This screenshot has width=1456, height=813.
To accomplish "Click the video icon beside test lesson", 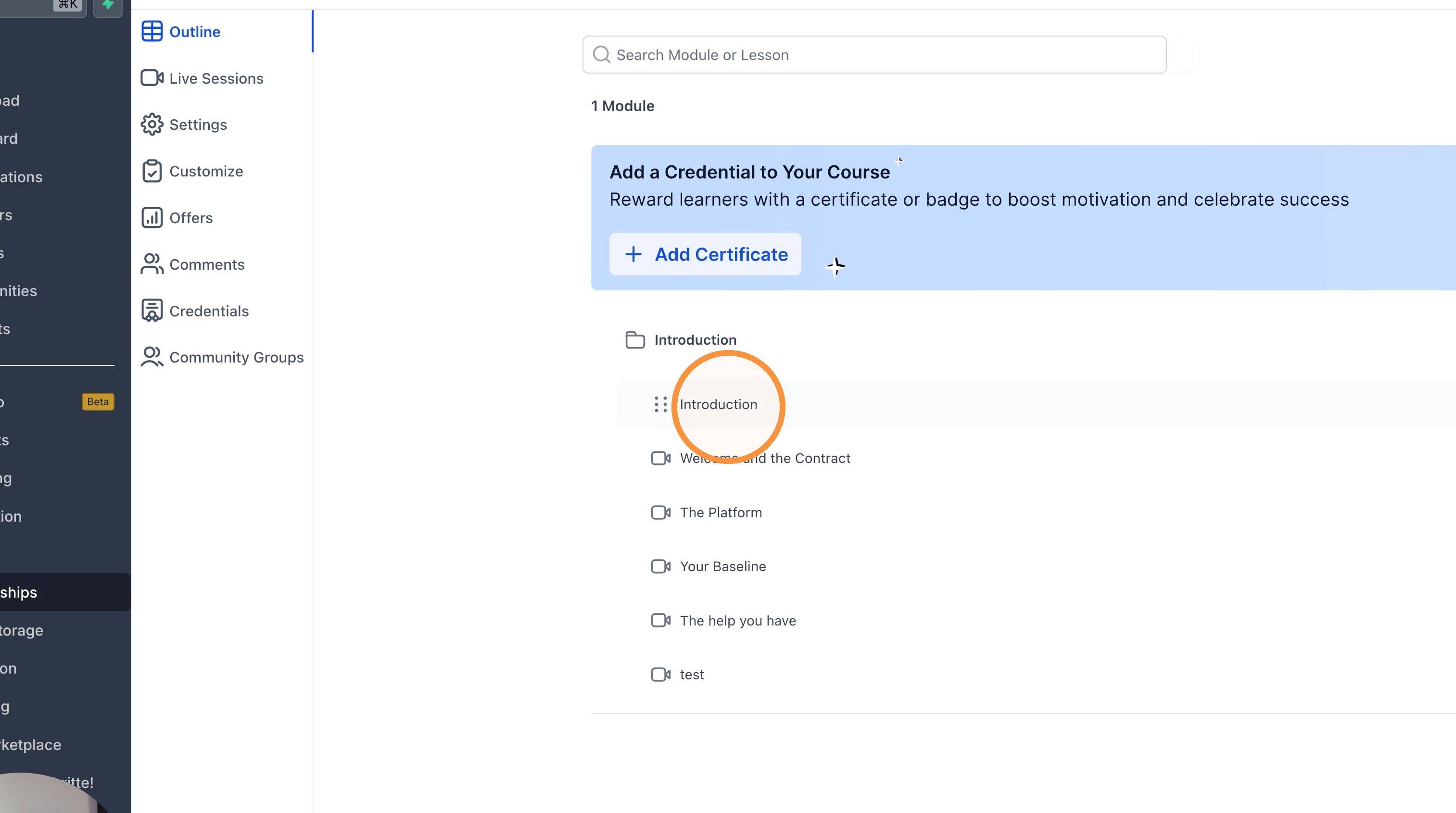I will pos(660,675).
